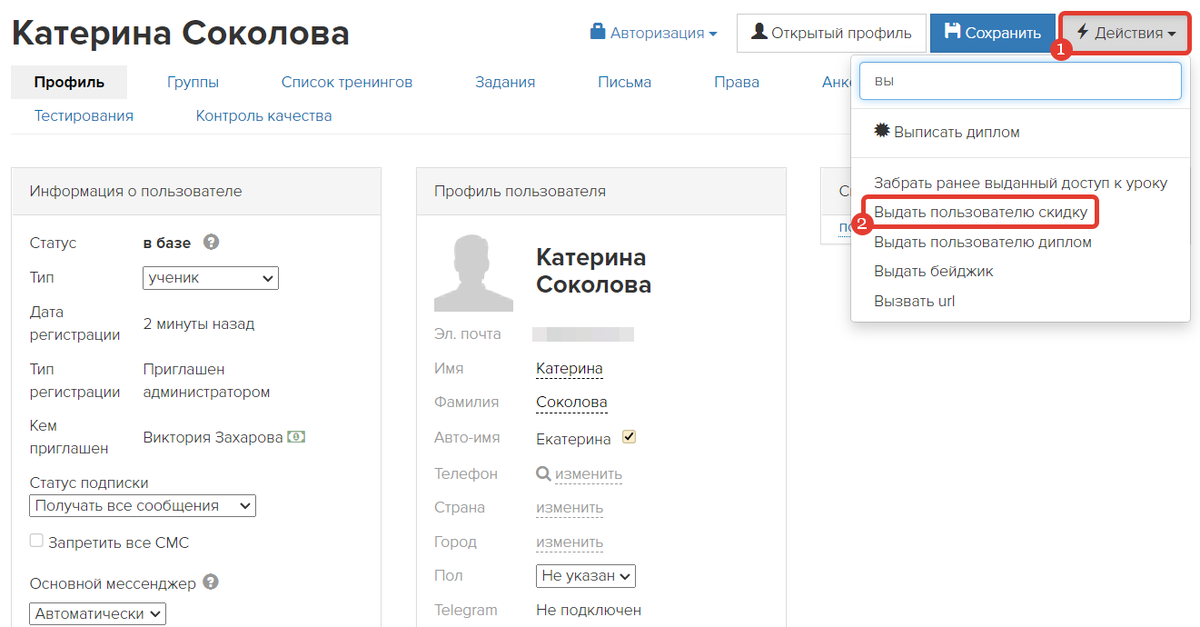Select Выдать пользователю скидку
Screen dimensions: 1200x627
coord(980,212)
